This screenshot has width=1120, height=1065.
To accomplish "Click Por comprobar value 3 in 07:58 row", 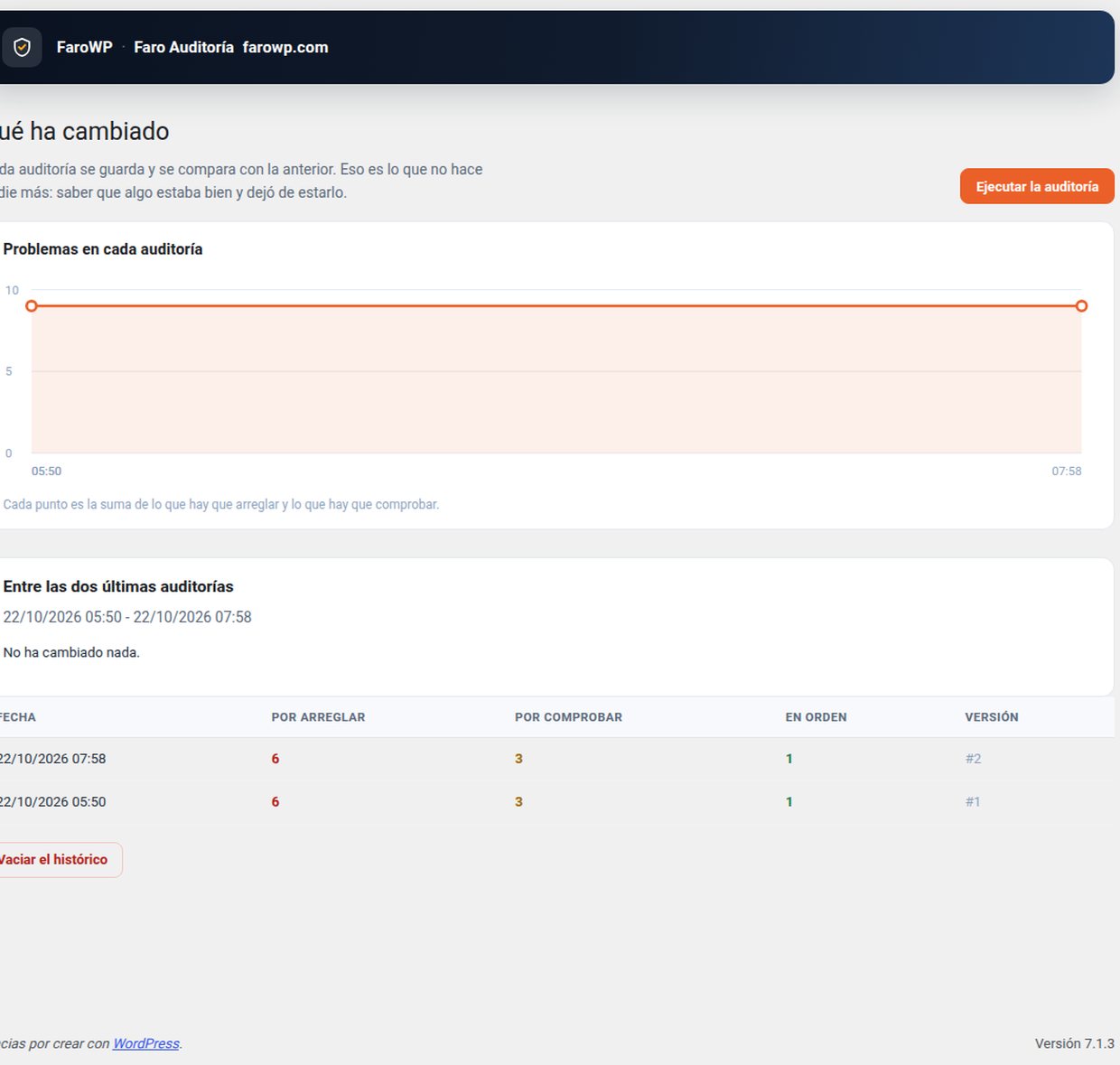I will [x=518, y=759].
